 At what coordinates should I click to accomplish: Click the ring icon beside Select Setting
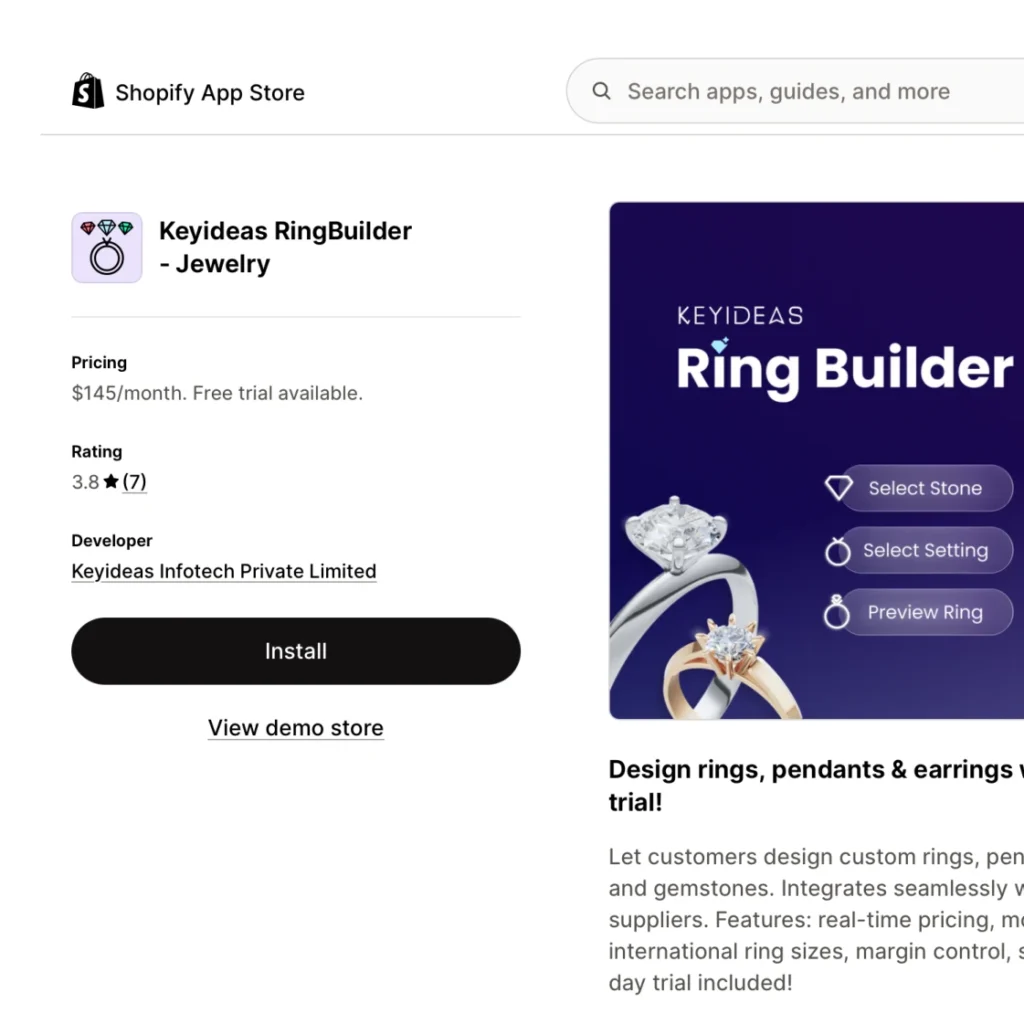(x=838, y=551)
